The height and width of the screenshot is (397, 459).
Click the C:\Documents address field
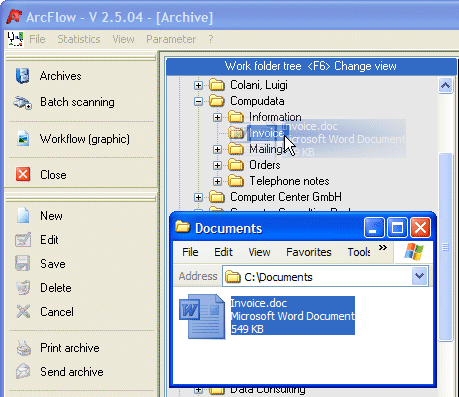coord(325,276)
